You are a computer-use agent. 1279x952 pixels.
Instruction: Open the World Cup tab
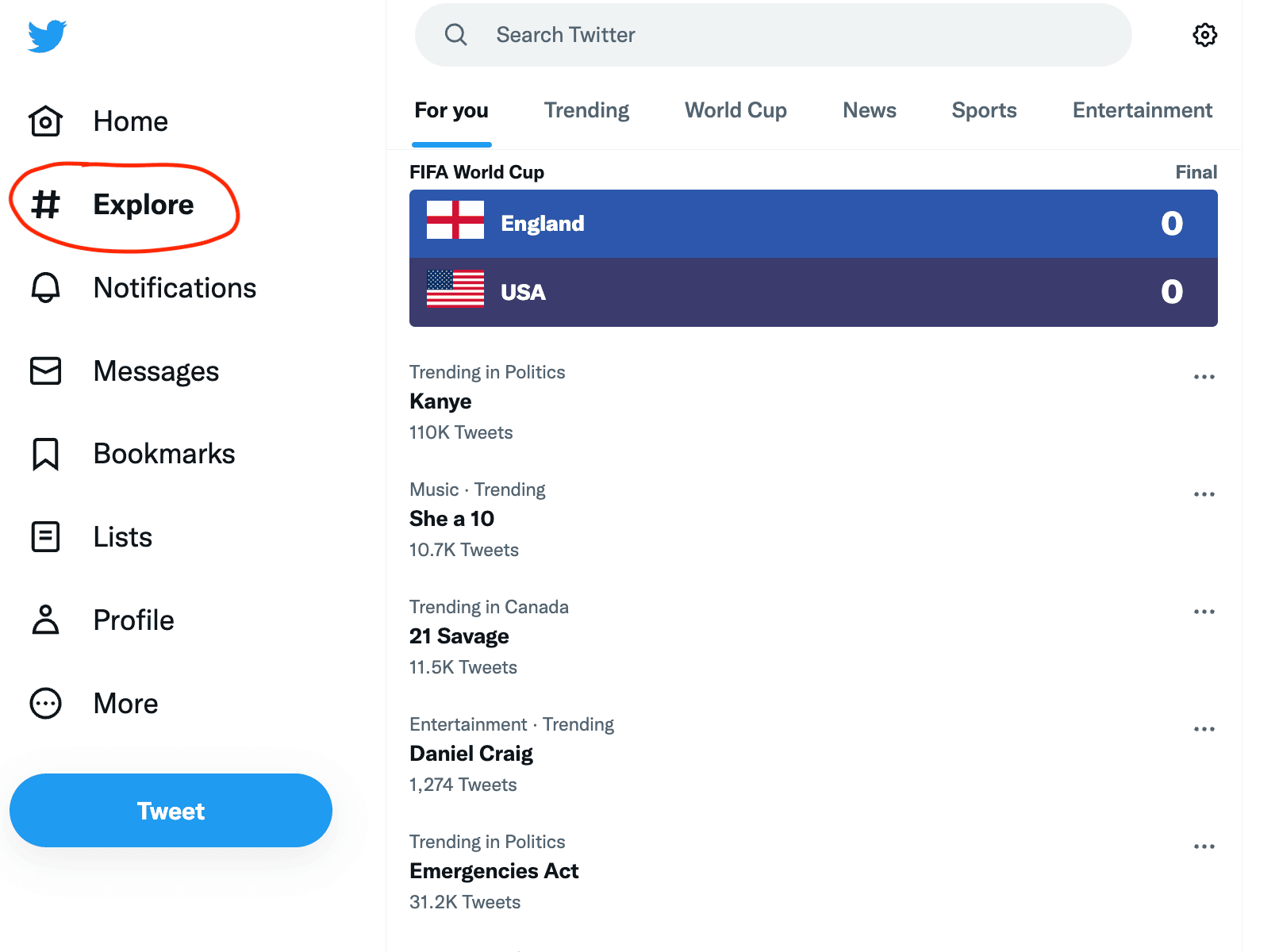coord(735,110)
